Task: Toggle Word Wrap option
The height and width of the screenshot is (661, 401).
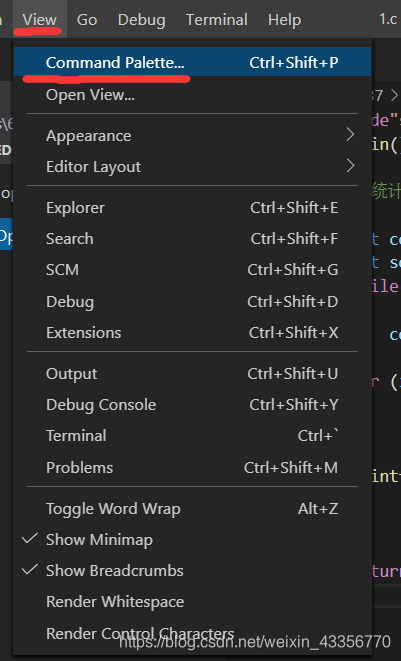Action: 192,509
